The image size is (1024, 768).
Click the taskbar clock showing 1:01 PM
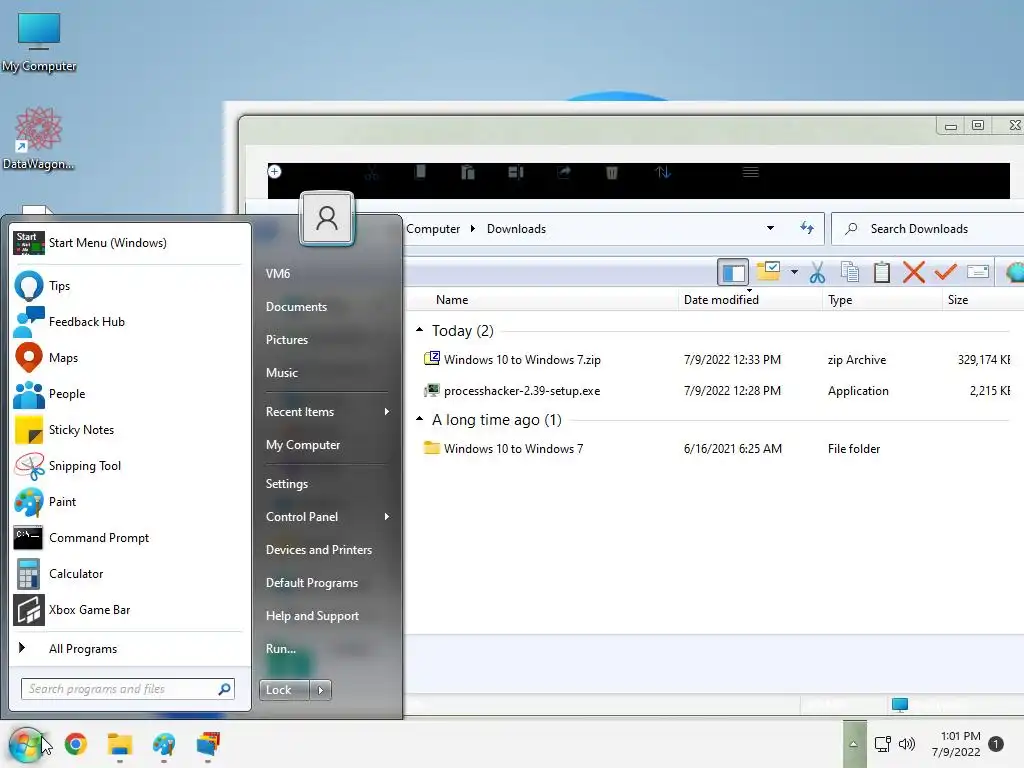pyautogui.click(x=956, y=744)
